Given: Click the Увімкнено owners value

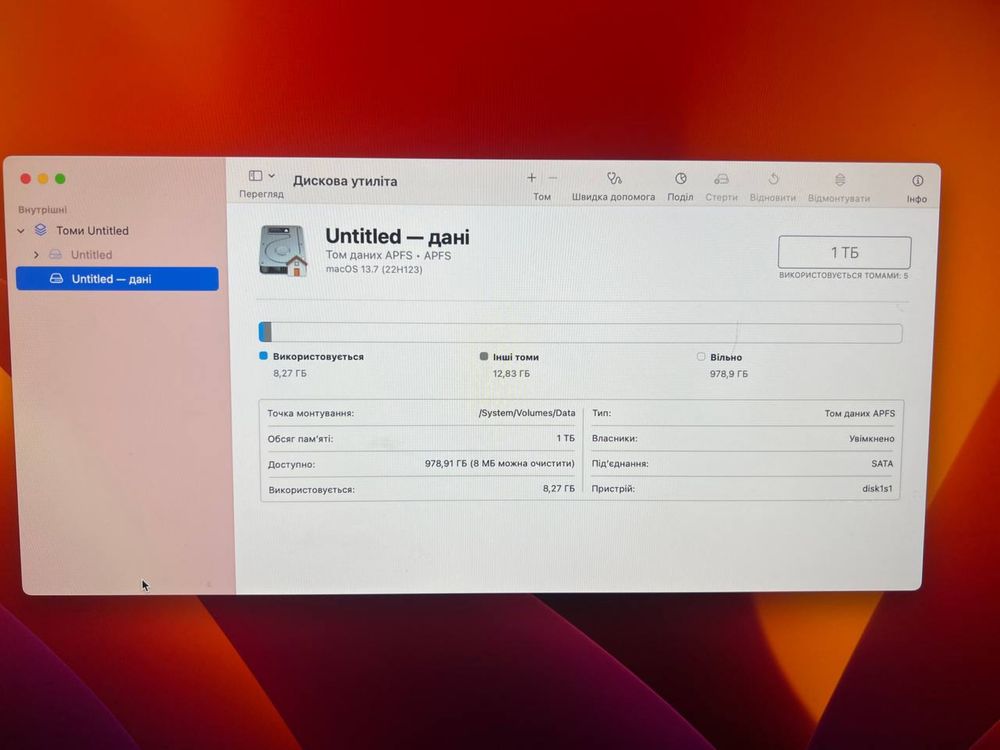Looking at the screenshot, I should 872,439.
